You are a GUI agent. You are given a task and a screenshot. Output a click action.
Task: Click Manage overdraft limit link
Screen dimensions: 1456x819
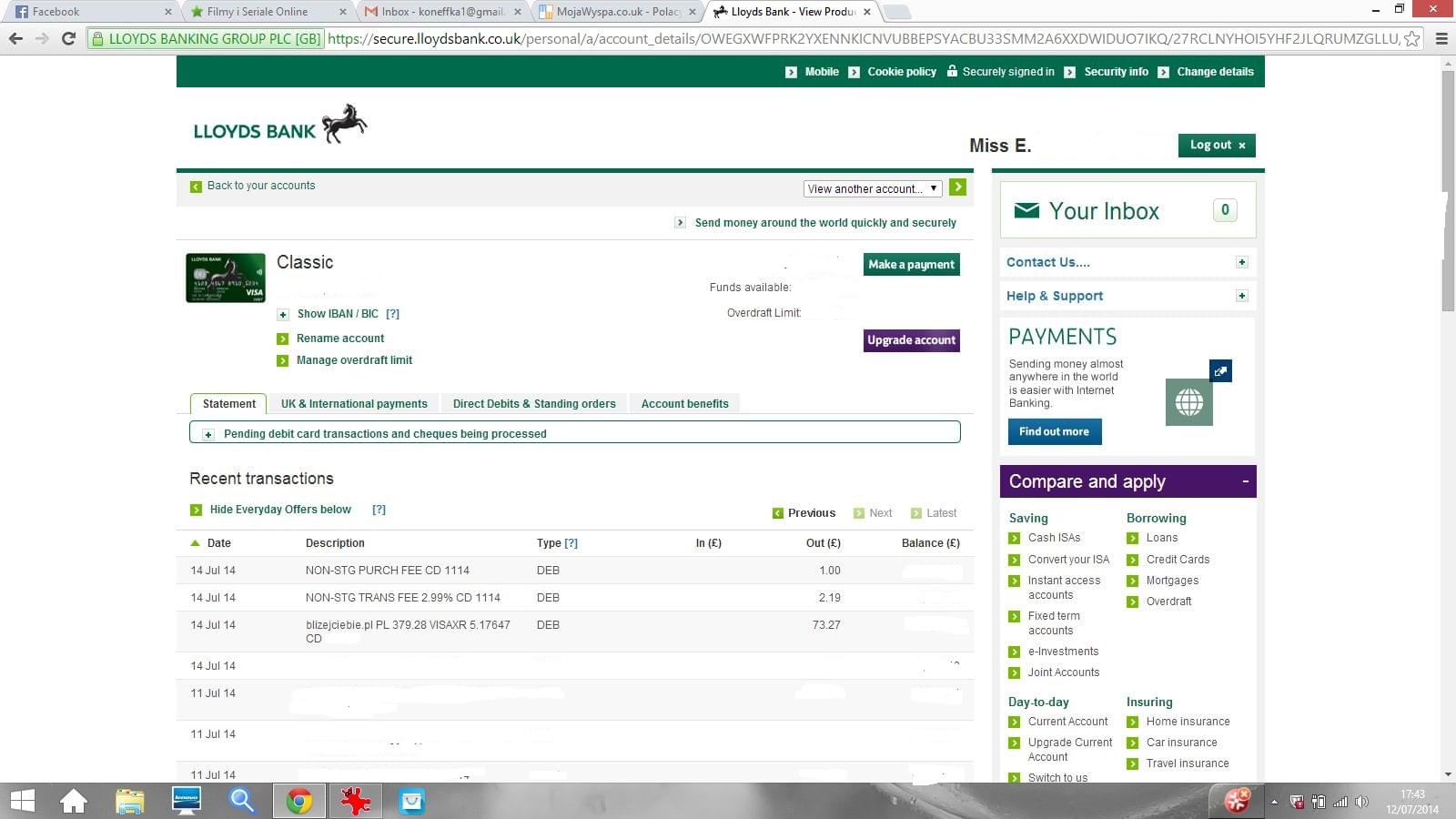(354, 360)
